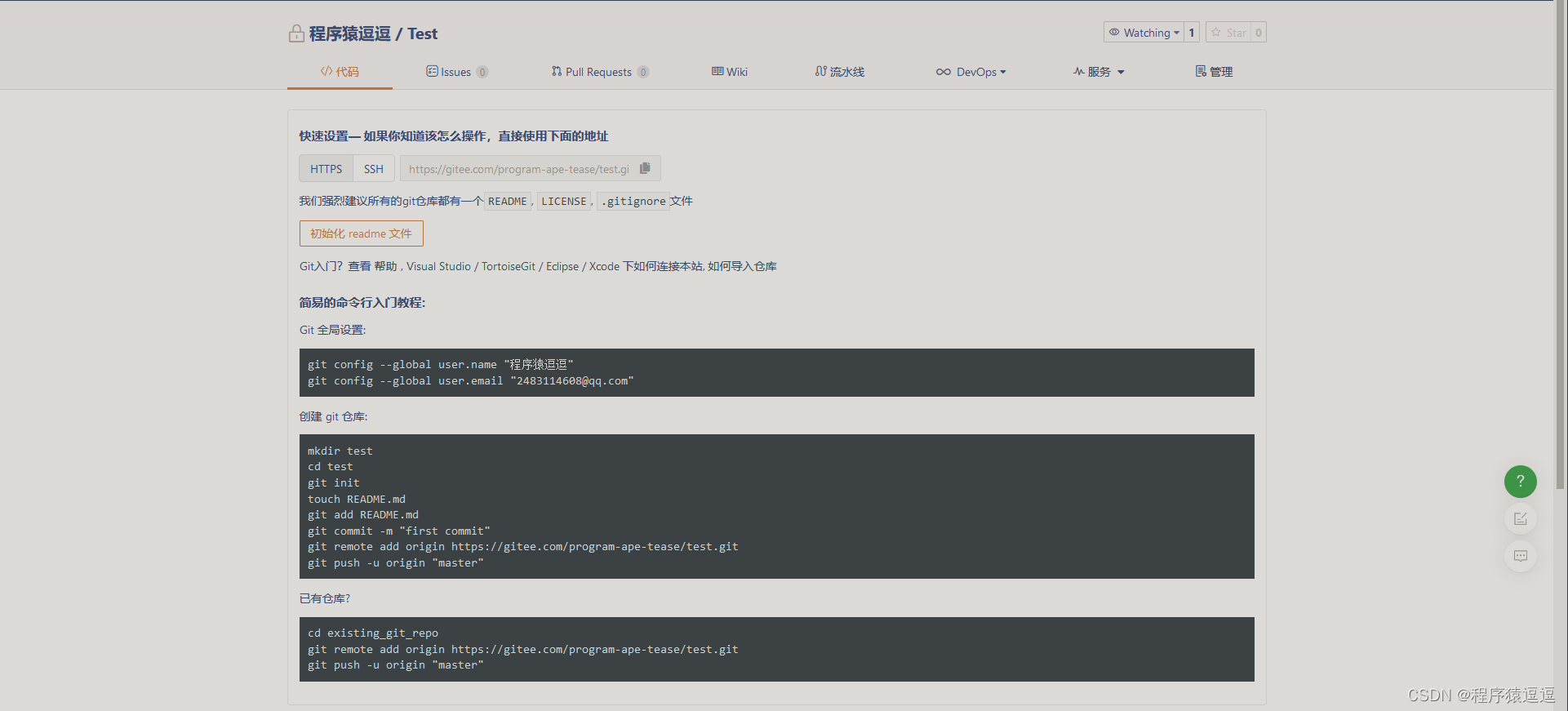Click the Git 全局设置 label

(332, 330)
